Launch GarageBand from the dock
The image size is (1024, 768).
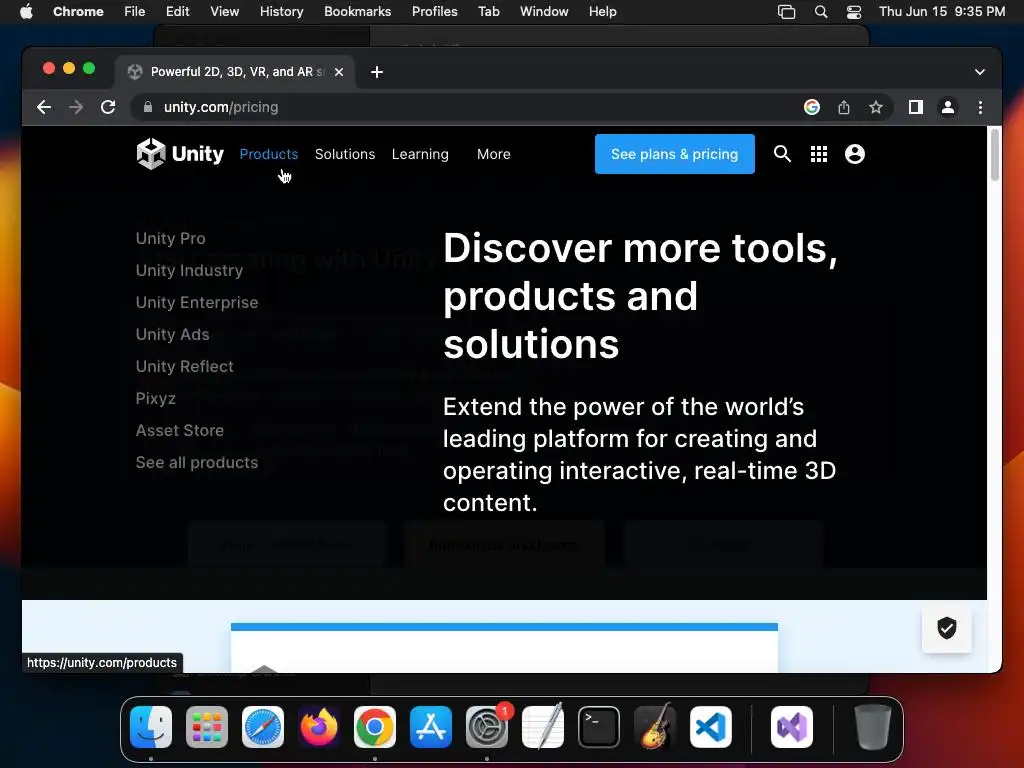(x=655, y=727)
